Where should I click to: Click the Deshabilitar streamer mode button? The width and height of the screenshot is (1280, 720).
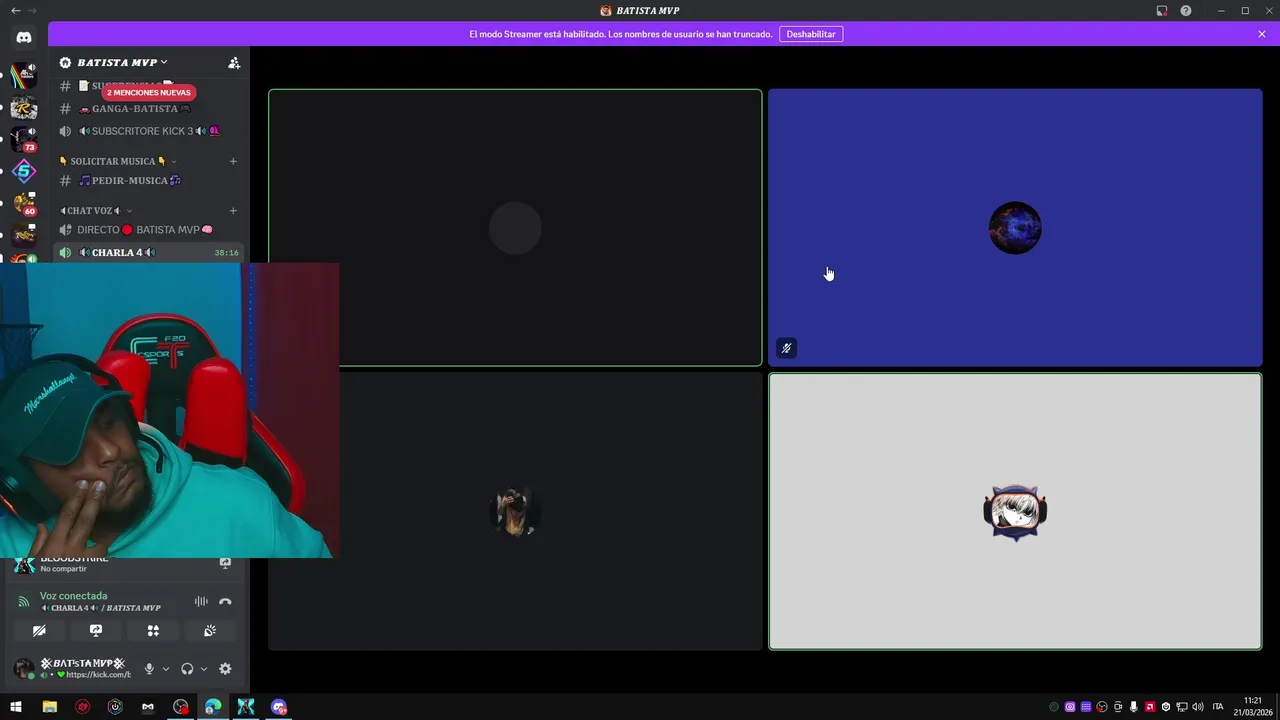click(x=811, y=34)
